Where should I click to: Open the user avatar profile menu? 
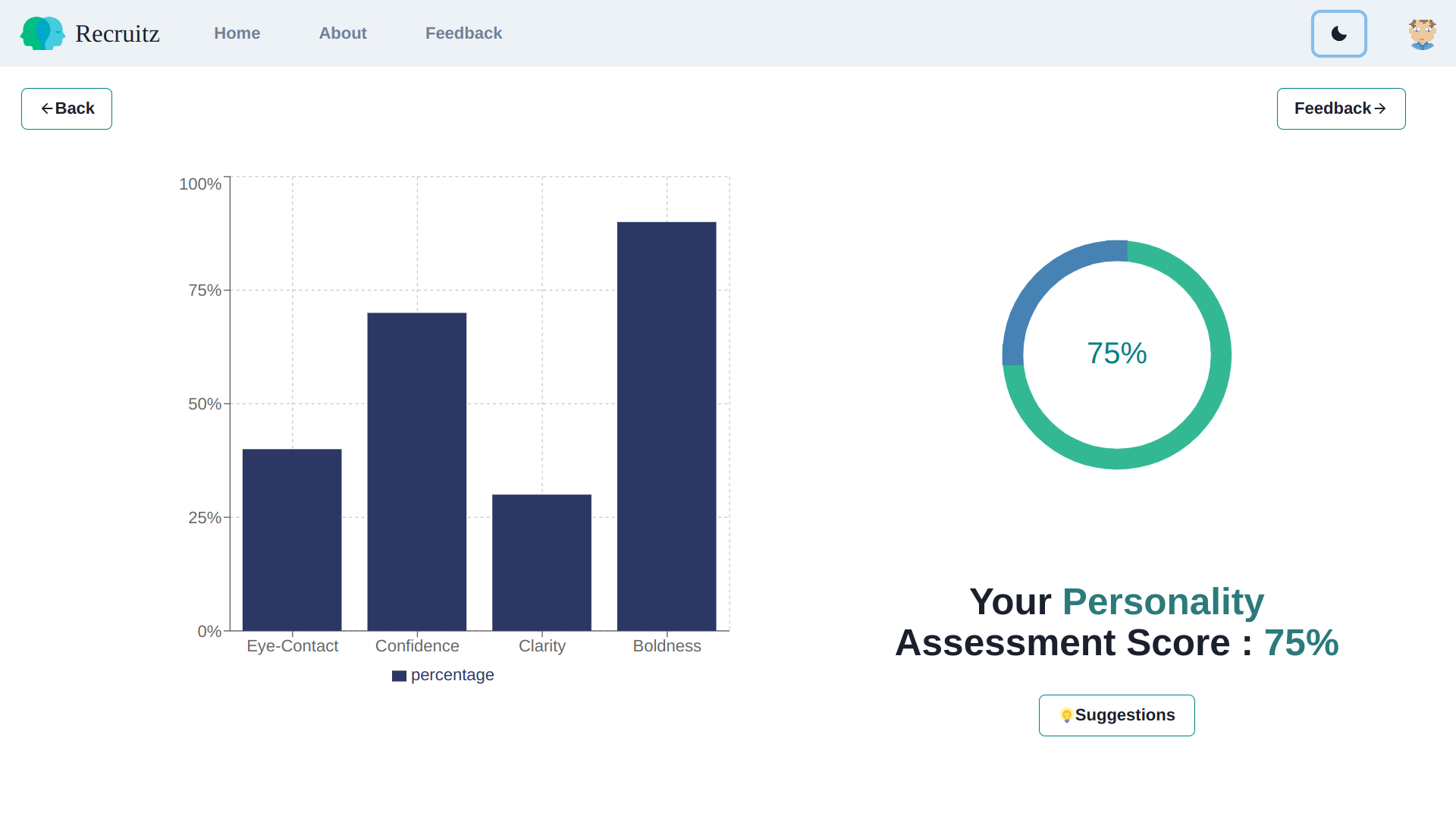[1422, 34]
